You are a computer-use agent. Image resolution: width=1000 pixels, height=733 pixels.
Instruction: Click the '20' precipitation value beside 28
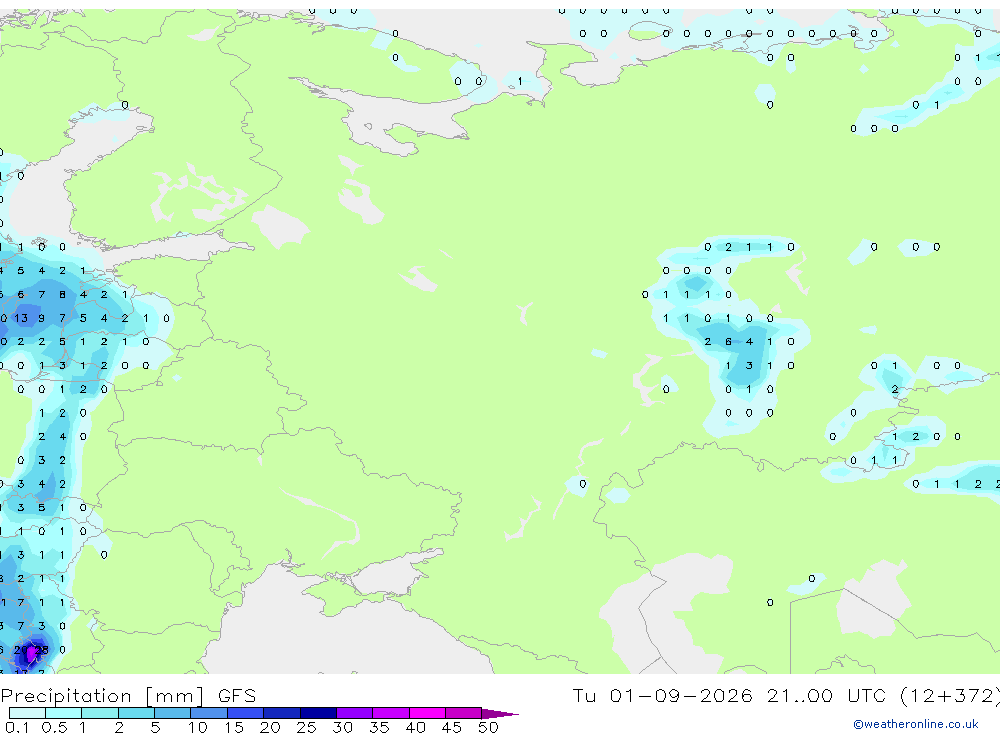click(21, 649)
